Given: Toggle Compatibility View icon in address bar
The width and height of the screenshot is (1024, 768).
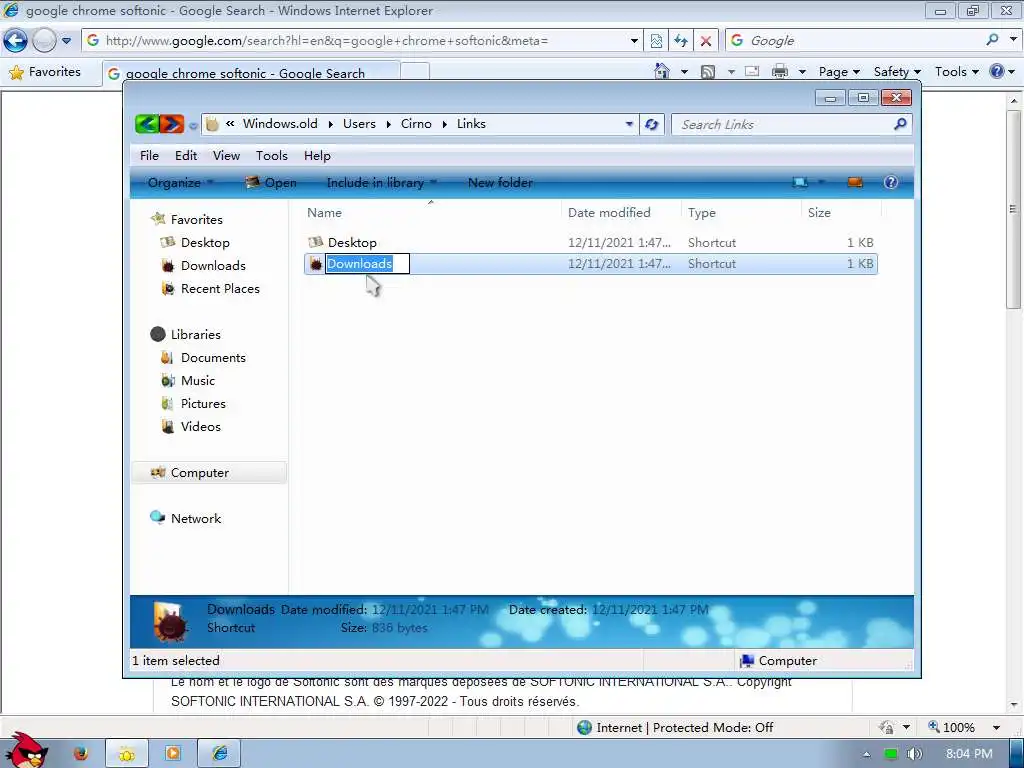Looking at the screenshot, I should 656,40.
